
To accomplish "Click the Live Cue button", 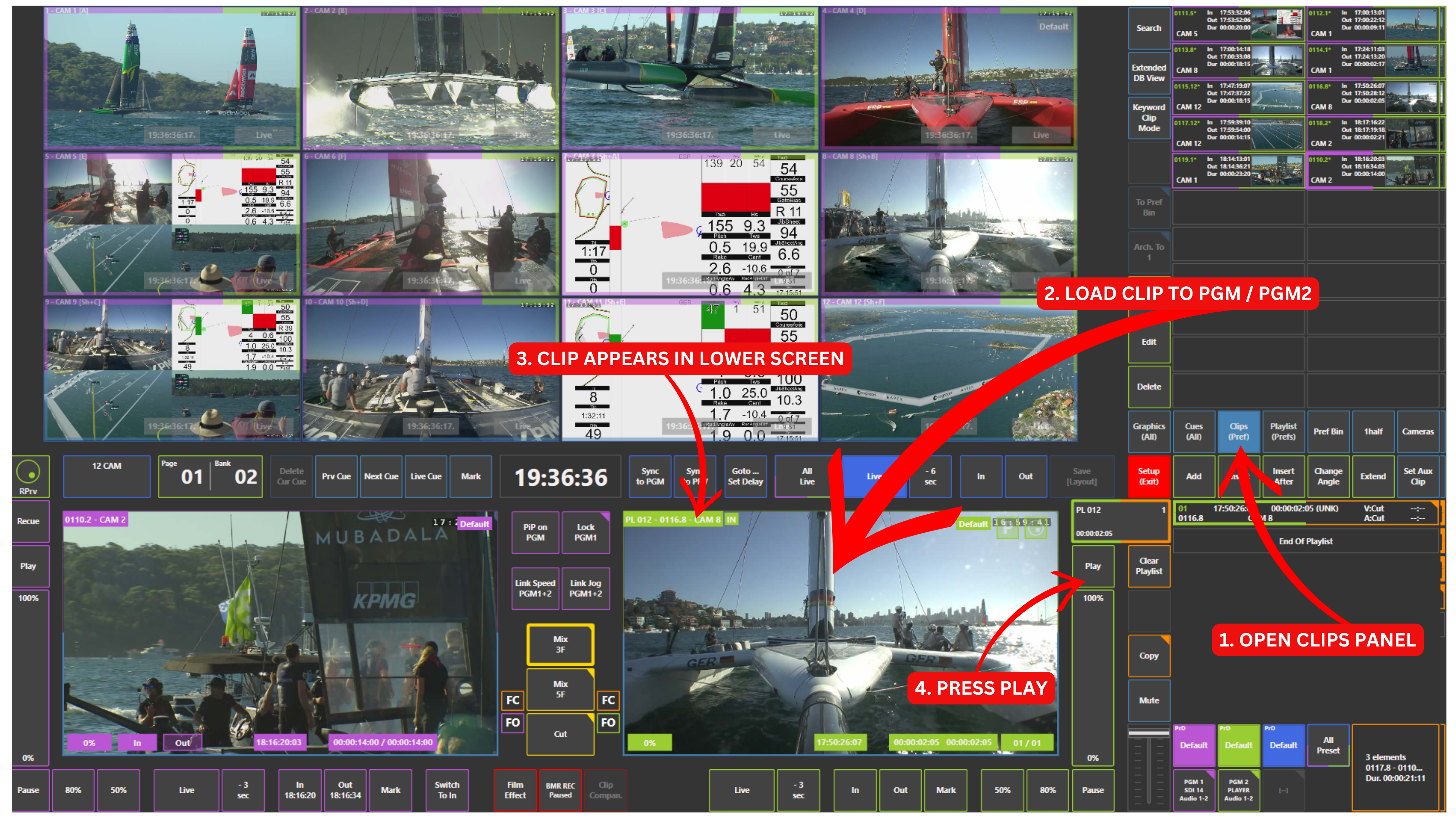I will point(426,477).
